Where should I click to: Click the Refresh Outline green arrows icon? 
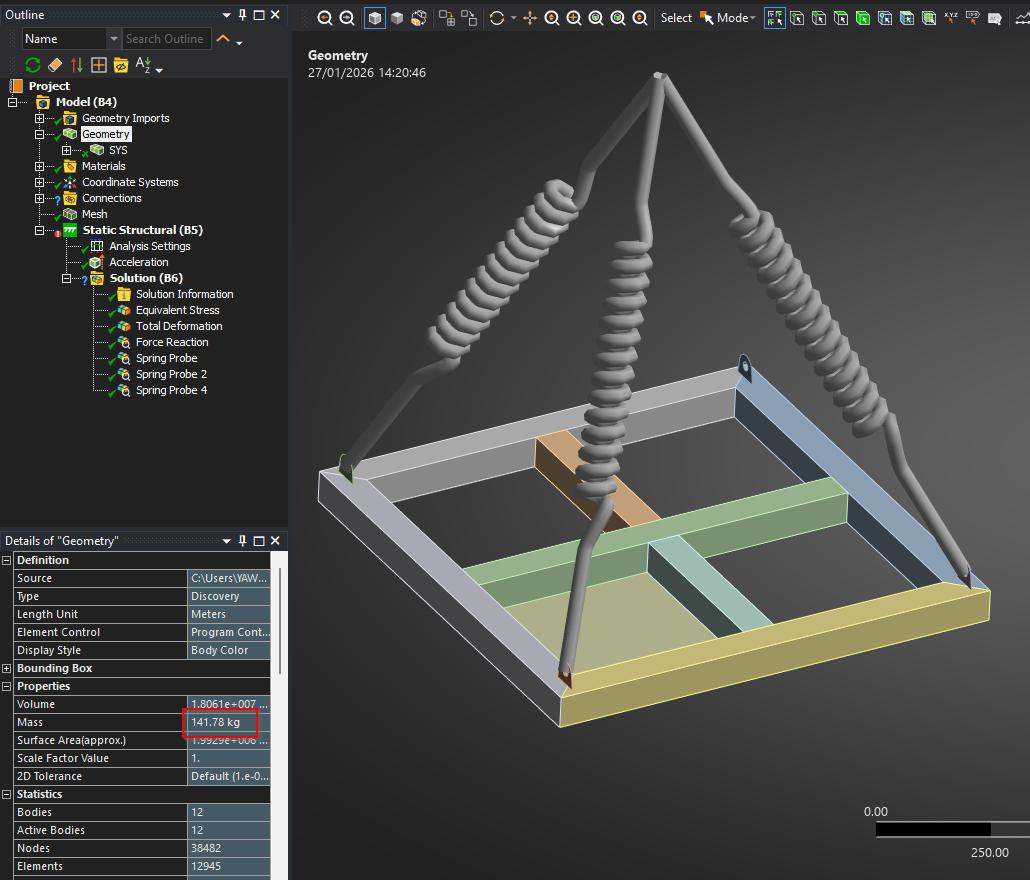click(x=33, y=65)
